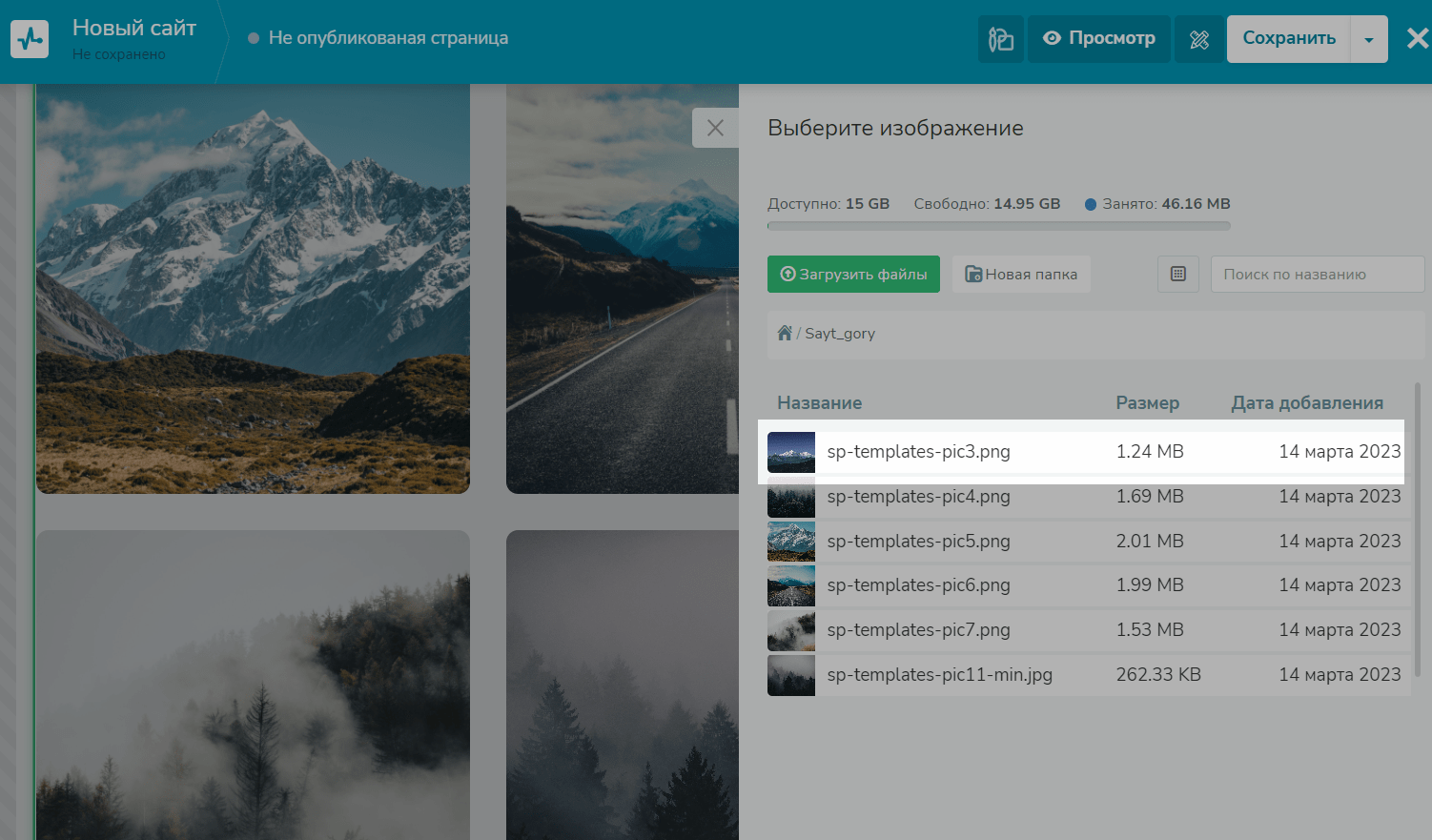The width and height of the screenshot is (1432, 840).
Task: Click the storage usage progress bar
Action: [999, 226]
